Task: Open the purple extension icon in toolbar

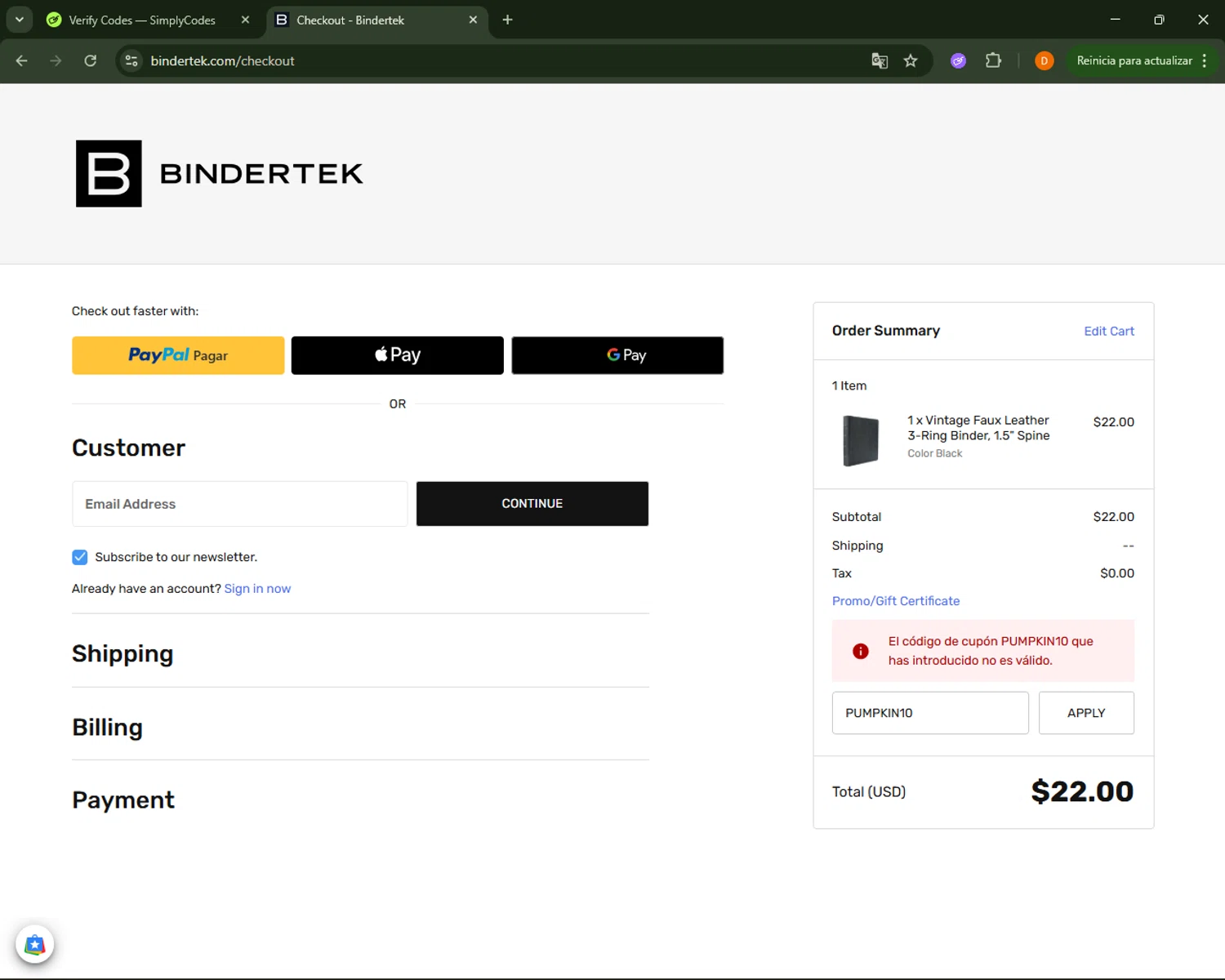Action: [959, 60]
